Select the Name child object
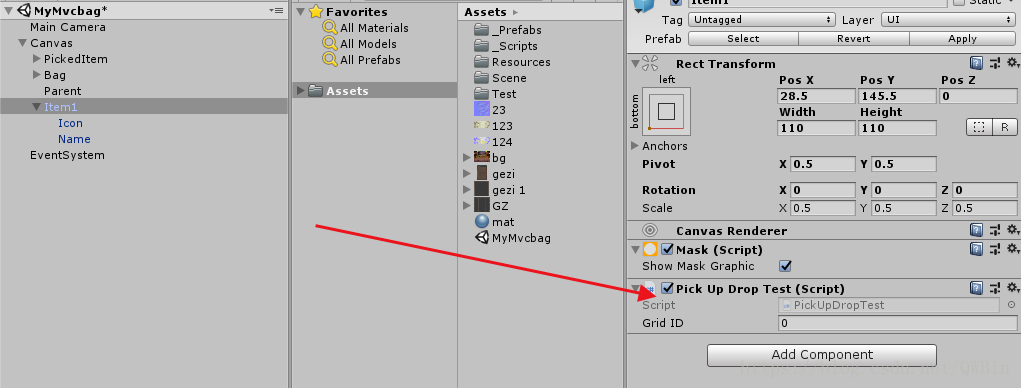1021x388 pixels. click(74, 139)
